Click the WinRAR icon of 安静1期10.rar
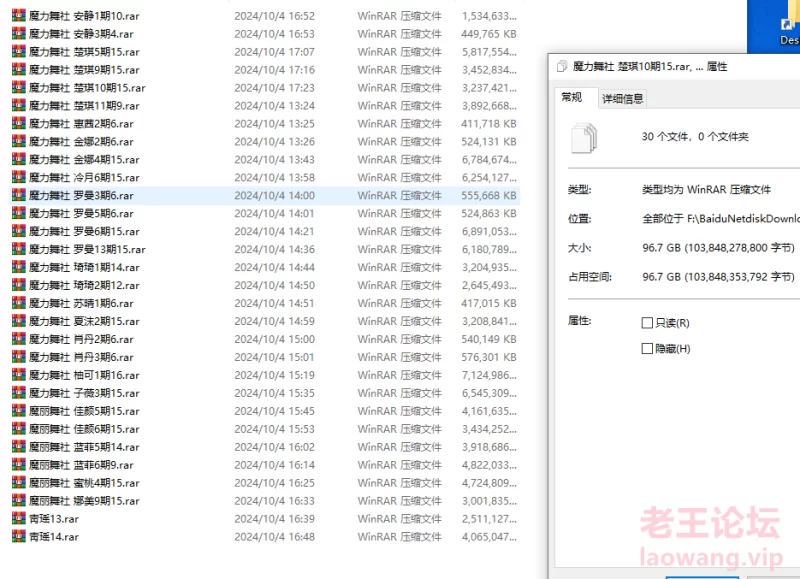The width and height of the screenshot is (800, 579). click(x=19, y=15)
